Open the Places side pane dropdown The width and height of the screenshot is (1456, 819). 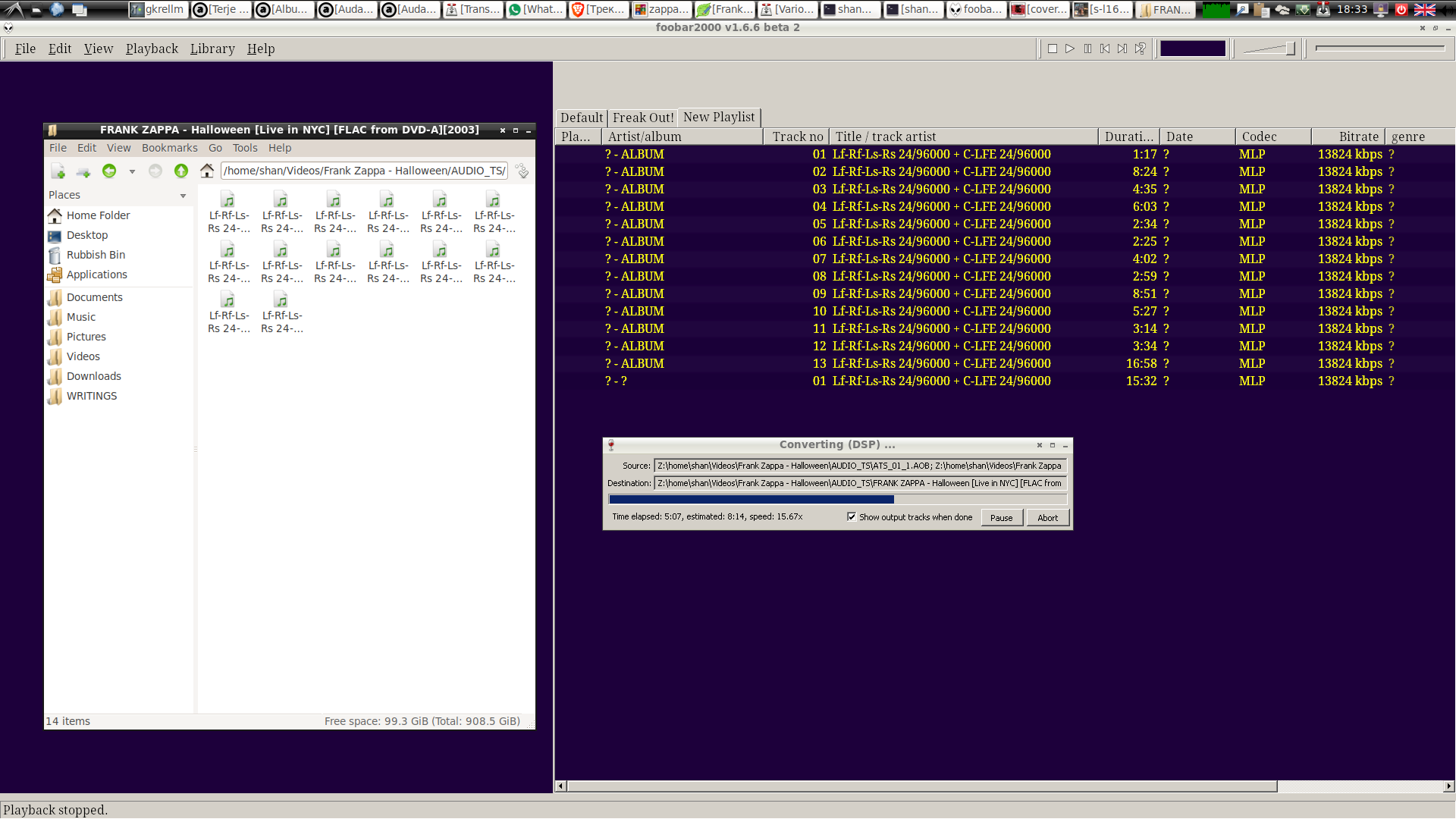[x=183, y=196]
